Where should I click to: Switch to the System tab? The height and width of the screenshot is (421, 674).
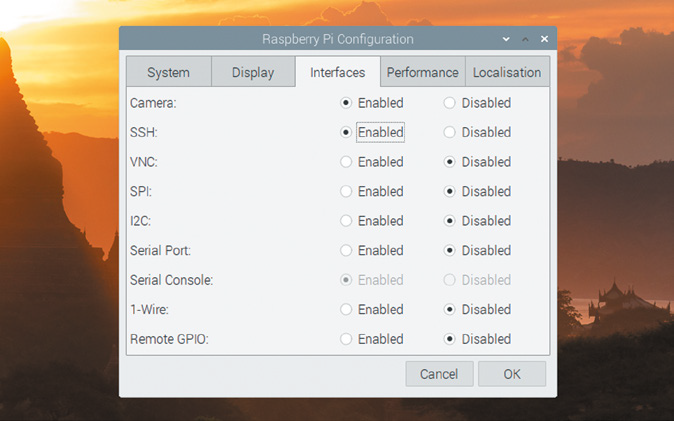click(168, 72)
